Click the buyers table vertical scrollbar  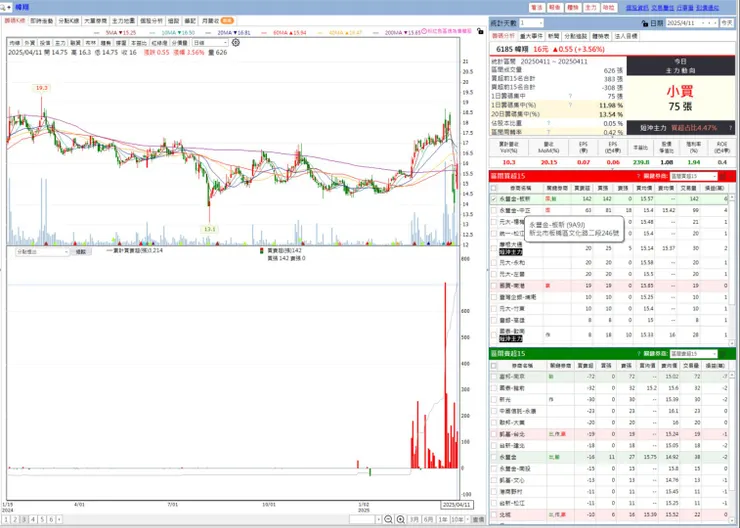[732, 269]
